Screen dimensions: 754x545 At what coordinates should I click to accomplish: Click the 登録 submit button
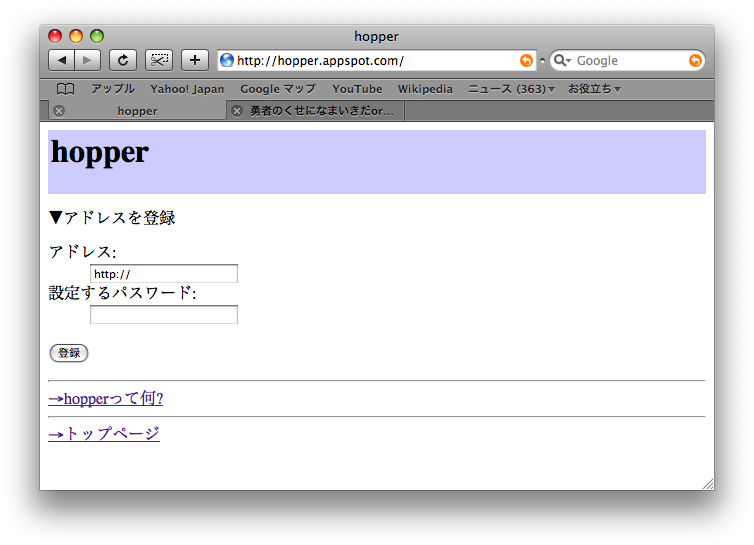click(69, 353)
